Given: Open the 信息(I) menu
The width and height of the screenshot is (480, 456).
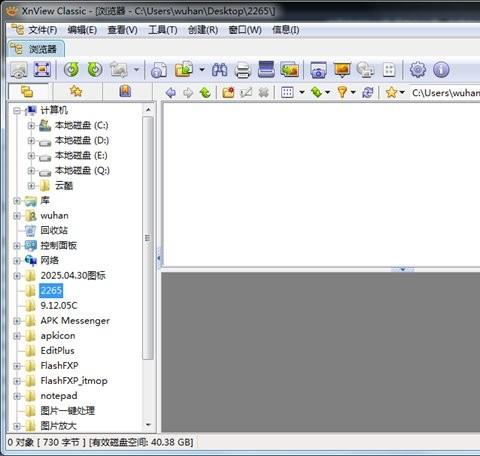Looking at the screenshot, I should 286,30.
